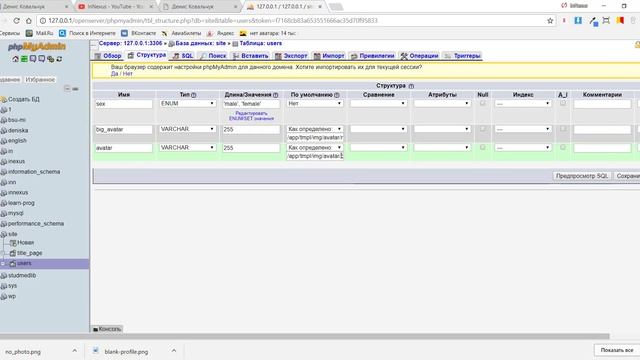Viewport: 640px width, 360px height.
Task: Click the link/unlink panel icon in sidebar
Action: [76, 89]
